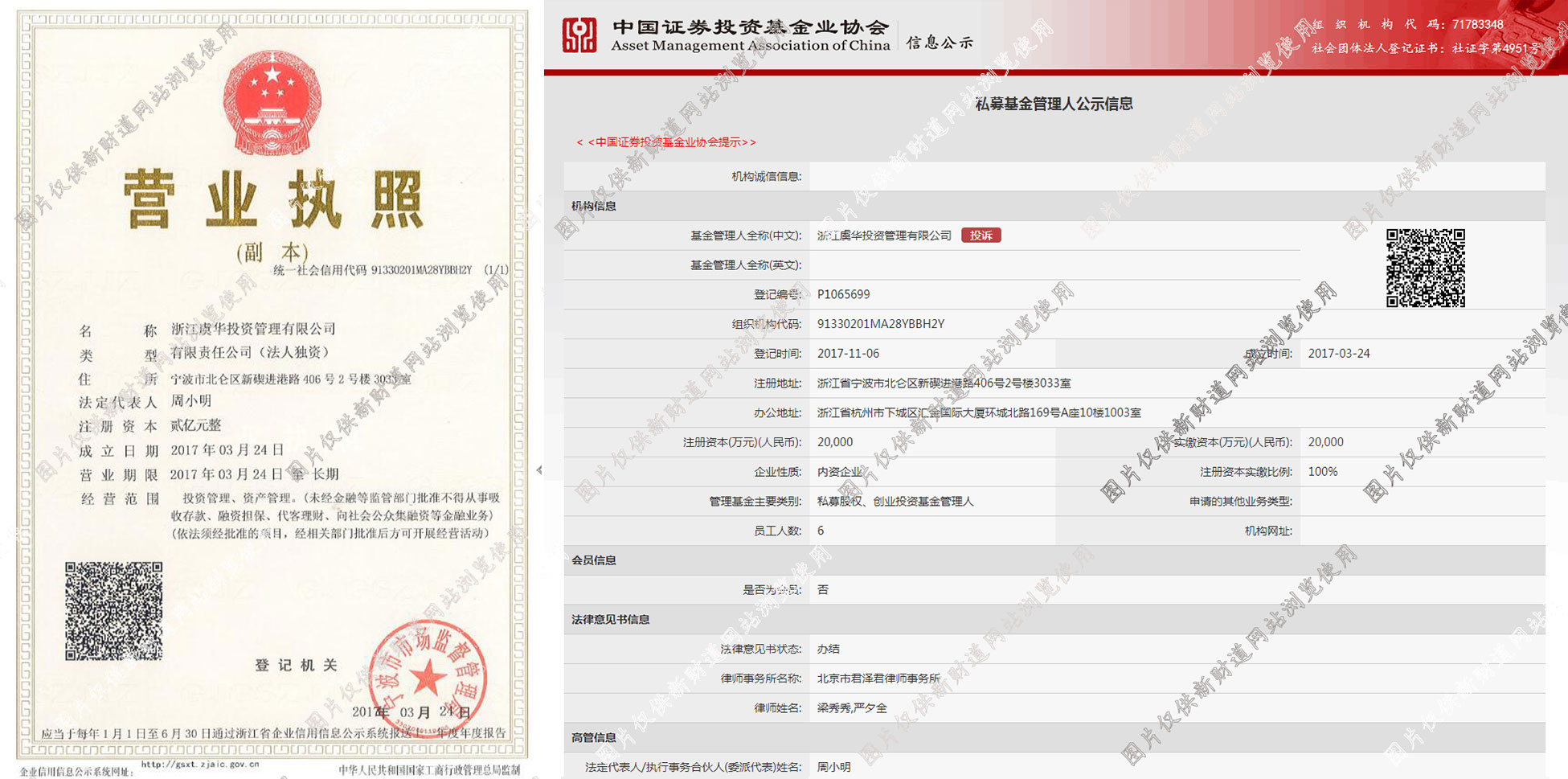Viewport: 1568px width, 779px height.
Task: Select the 营业期限 value ending 长期
Action: [255, 474]
